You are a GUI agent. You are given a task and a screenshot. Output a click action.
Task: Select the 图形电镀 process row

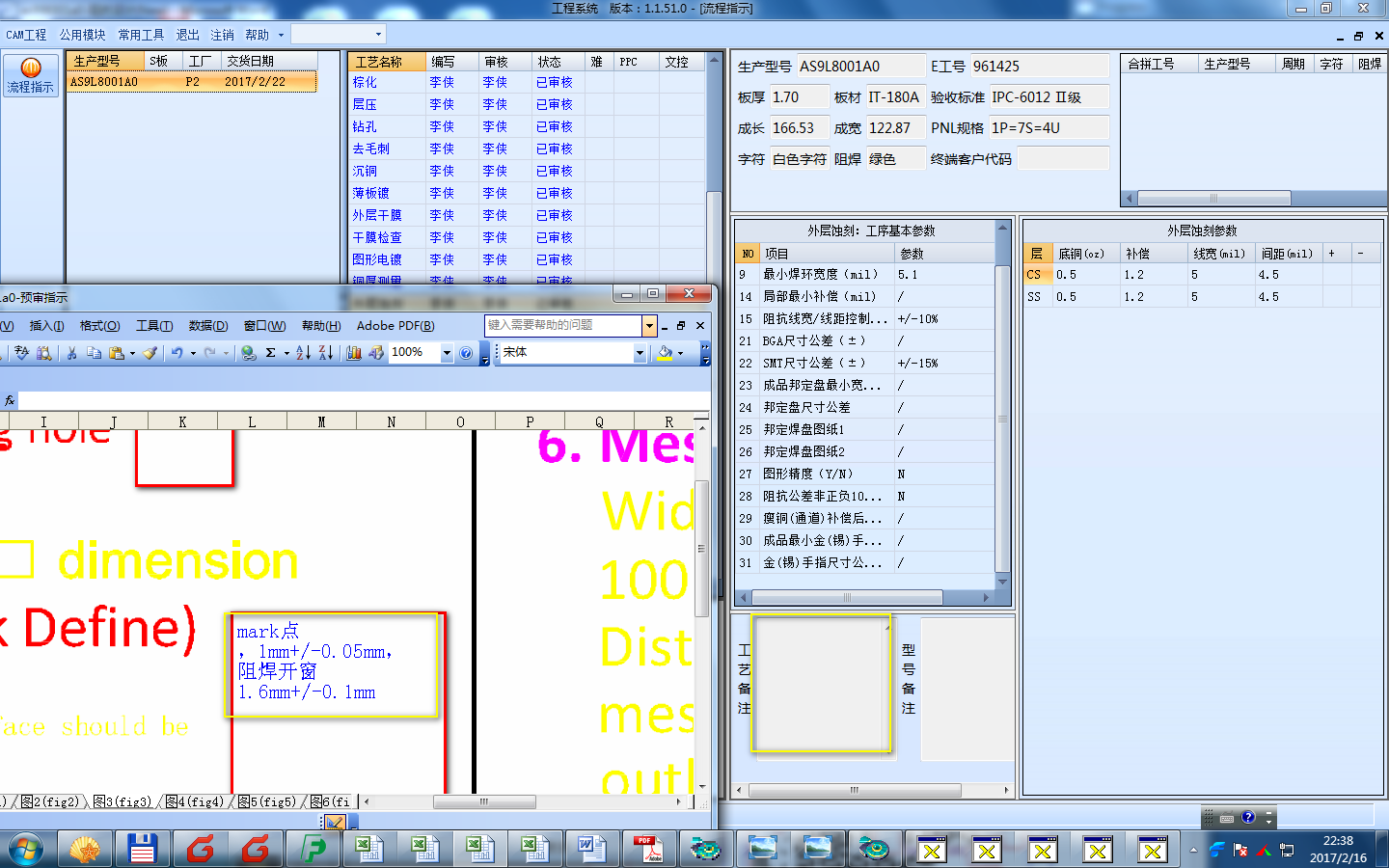[527, 260]
